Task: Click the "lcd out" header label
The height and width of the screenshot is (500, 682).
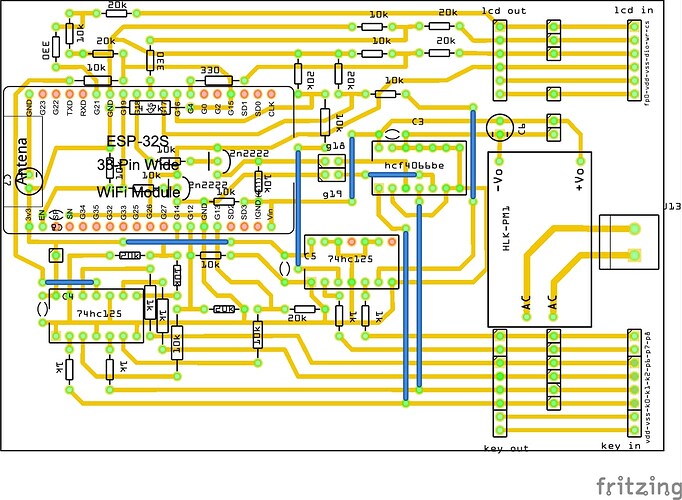Action: coord(504,11)
